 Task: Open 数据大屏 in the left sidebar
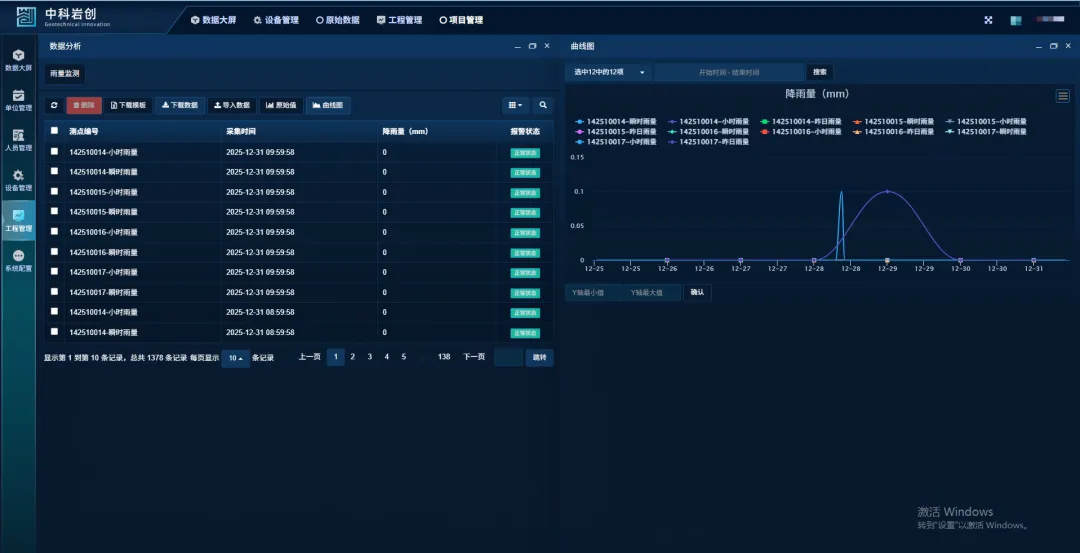[18, 60]
